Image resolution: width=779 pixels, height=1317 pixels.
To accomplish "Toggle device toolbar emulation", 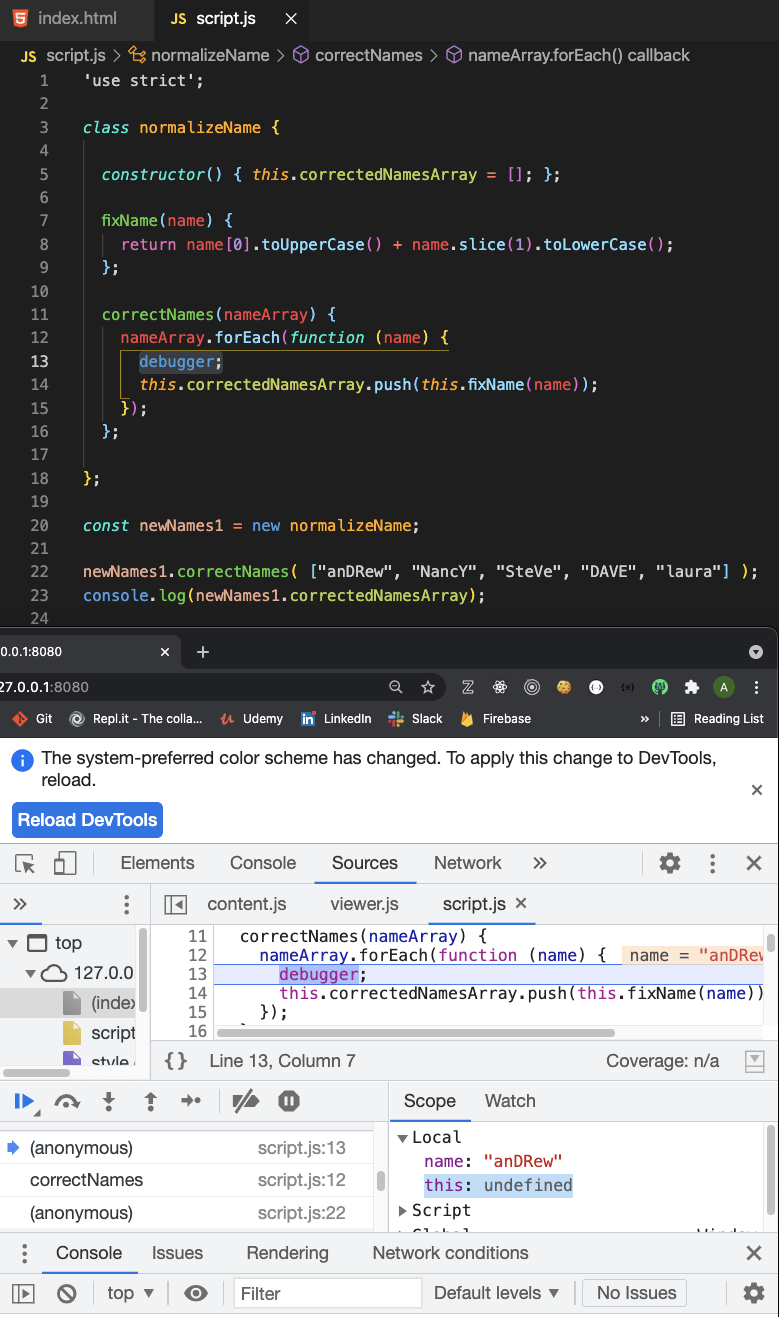I will point(65,863).
